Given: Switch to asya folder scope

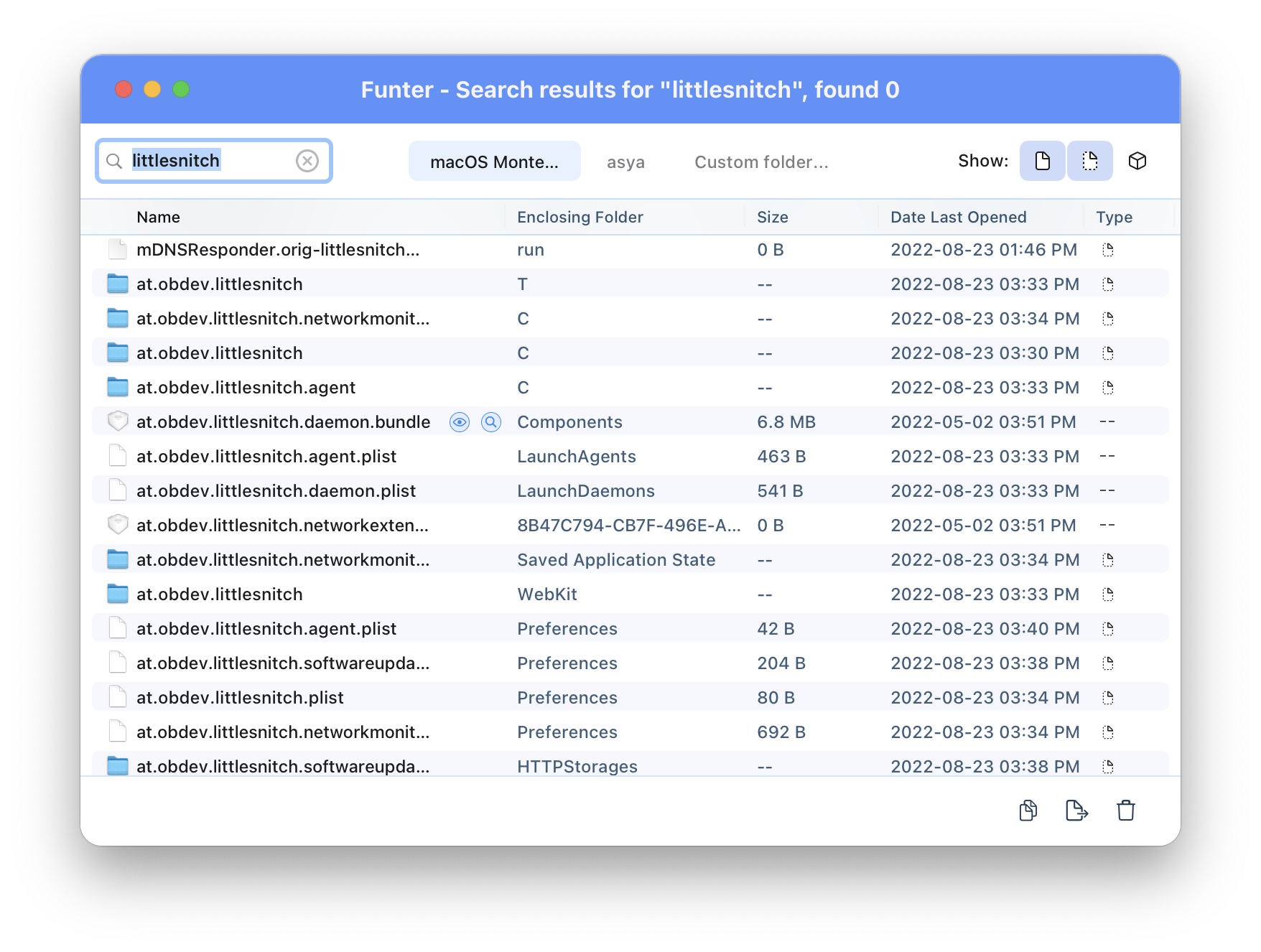Looking at the screenshot, I should point(625,162).
